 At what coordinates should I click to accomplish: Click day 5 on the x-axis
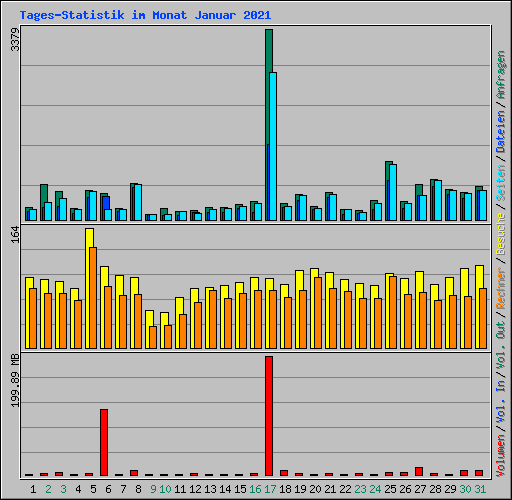click(x=93, y=489)
